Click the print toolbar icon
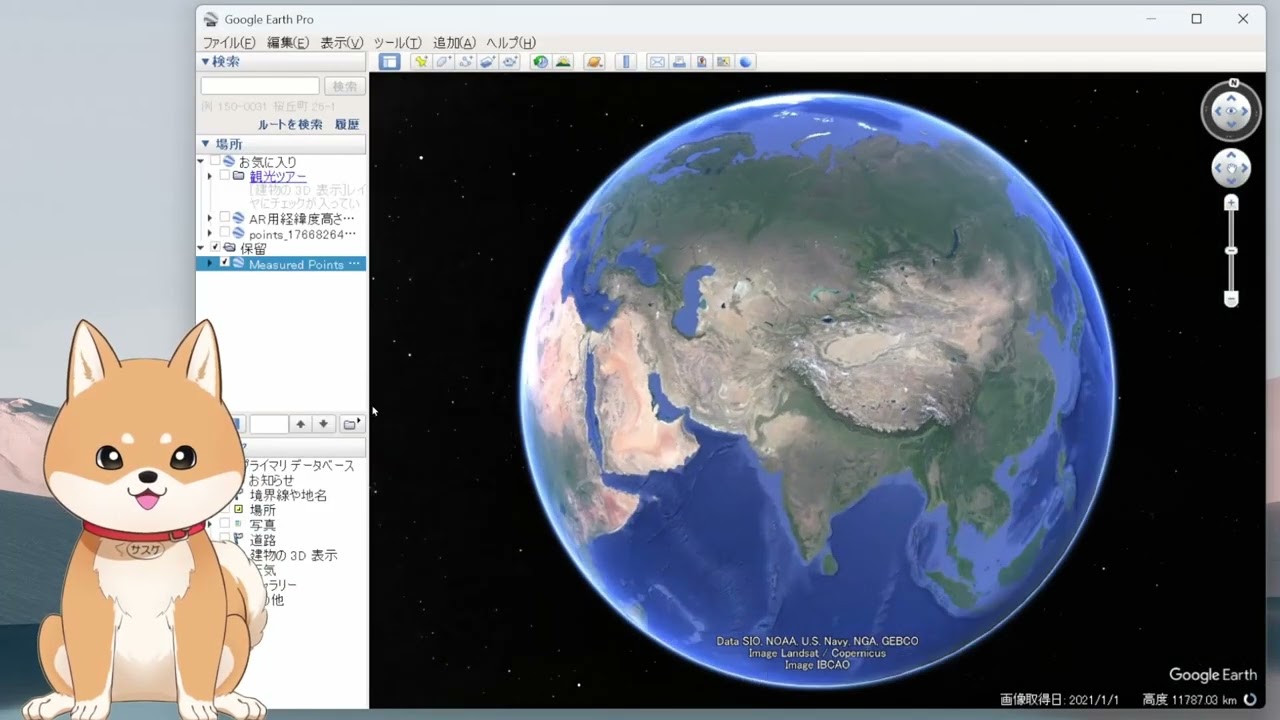The height and width of the screenshot is (720, 1280). point(679,62)
